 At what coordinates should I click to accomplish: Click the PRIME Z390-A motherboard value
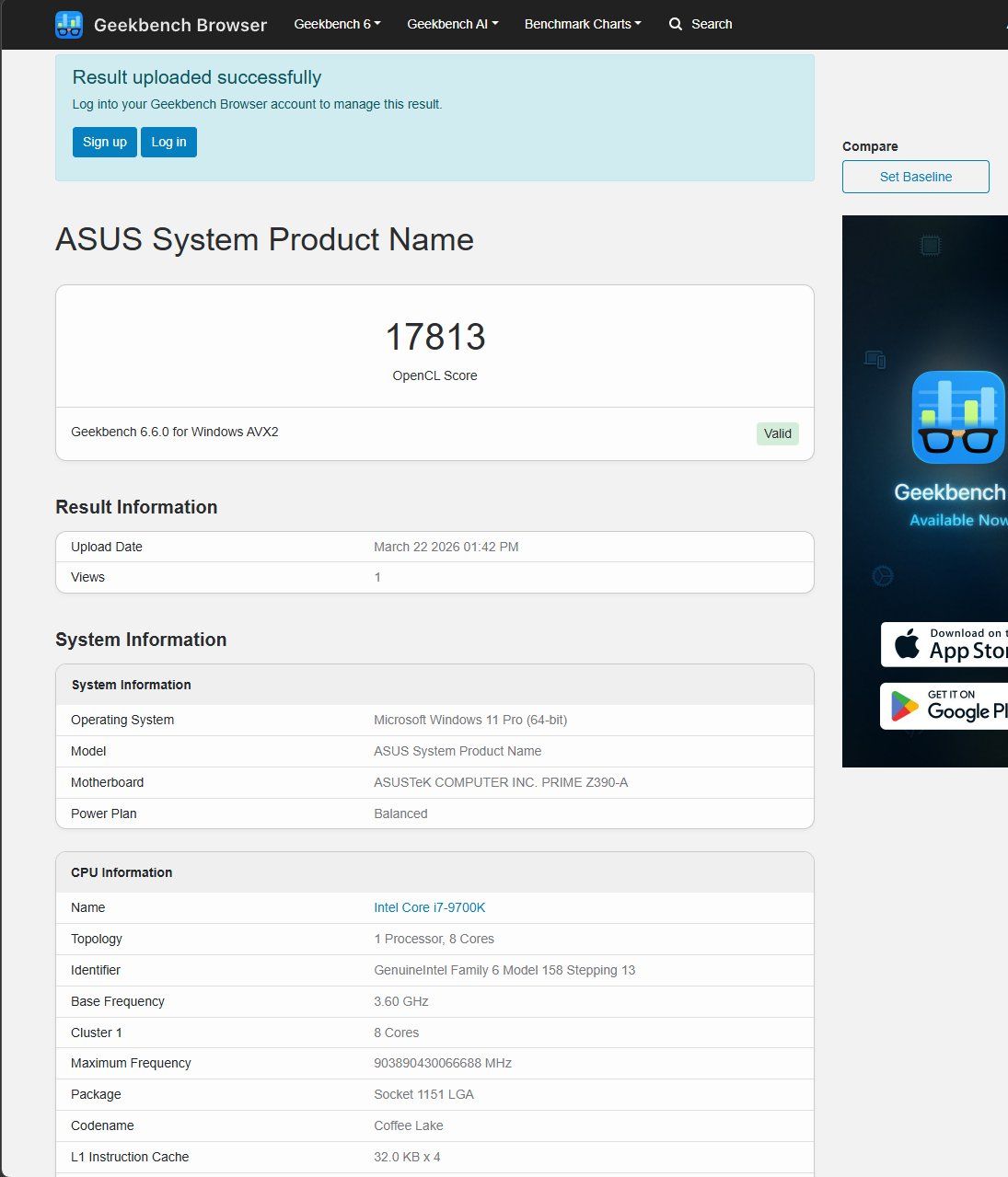(501, 782)
